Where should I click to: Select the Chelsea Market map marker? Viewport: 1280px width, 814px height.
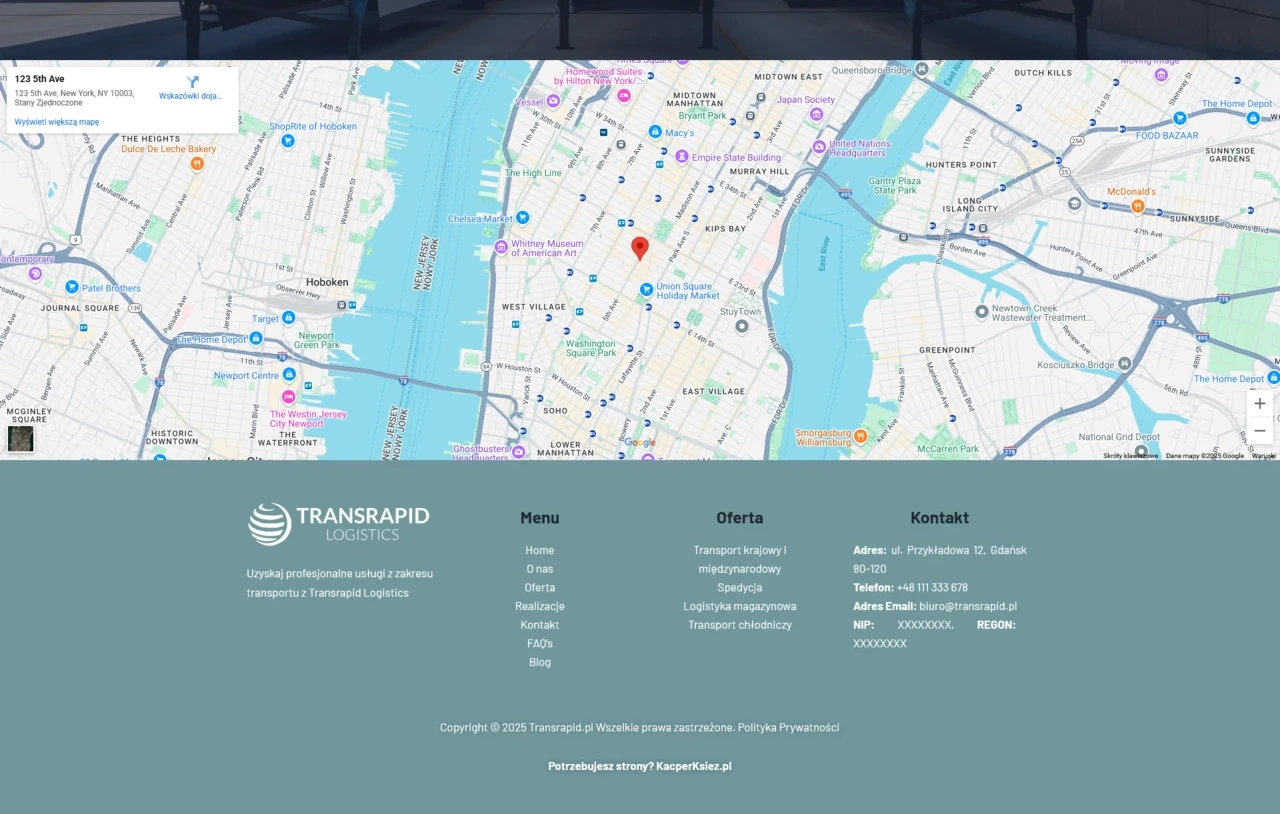(522, 218)
